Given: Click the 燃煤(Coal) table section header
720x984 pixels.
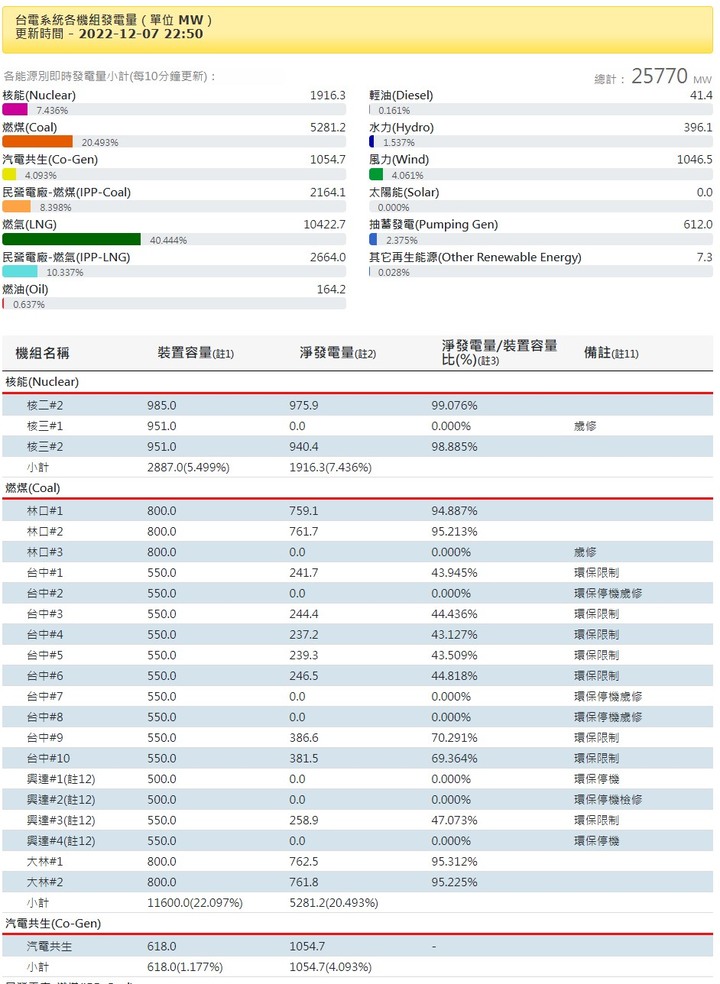Looking at the screenshot, I should (x=33, y=488).
